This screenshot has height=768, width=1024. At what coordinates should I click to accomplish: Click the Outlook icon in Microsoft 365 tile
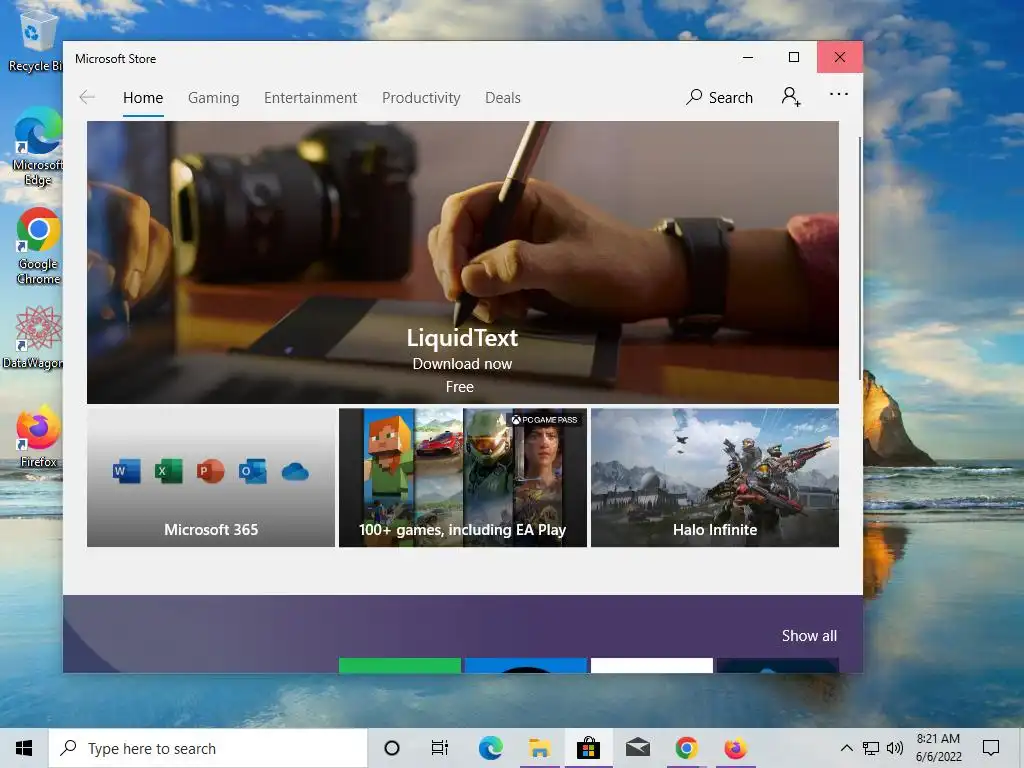click(252, 471)
